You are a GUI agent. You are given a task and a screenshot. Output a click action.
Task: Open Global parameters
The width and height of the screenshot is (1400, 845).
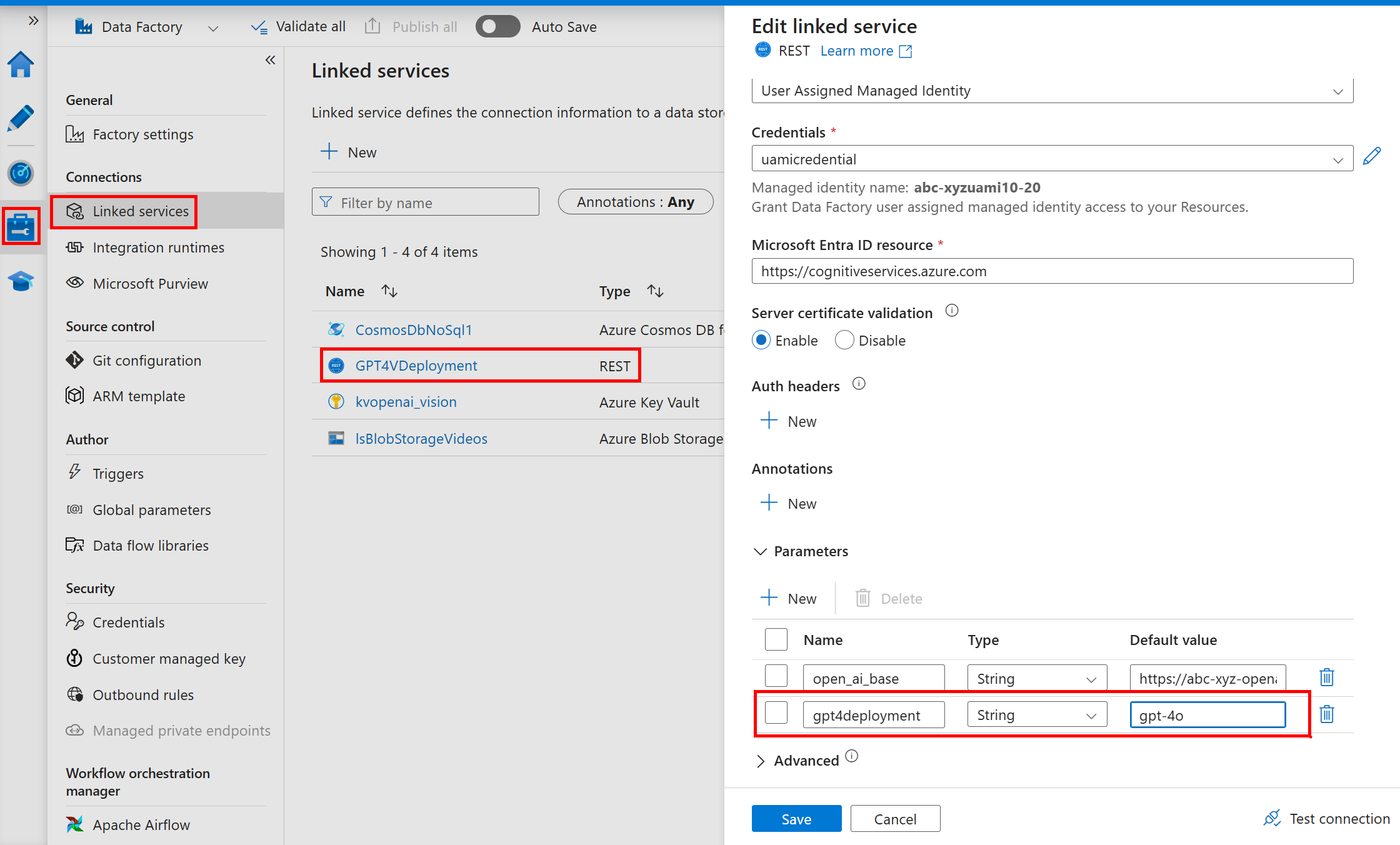(x=152, y=510)
